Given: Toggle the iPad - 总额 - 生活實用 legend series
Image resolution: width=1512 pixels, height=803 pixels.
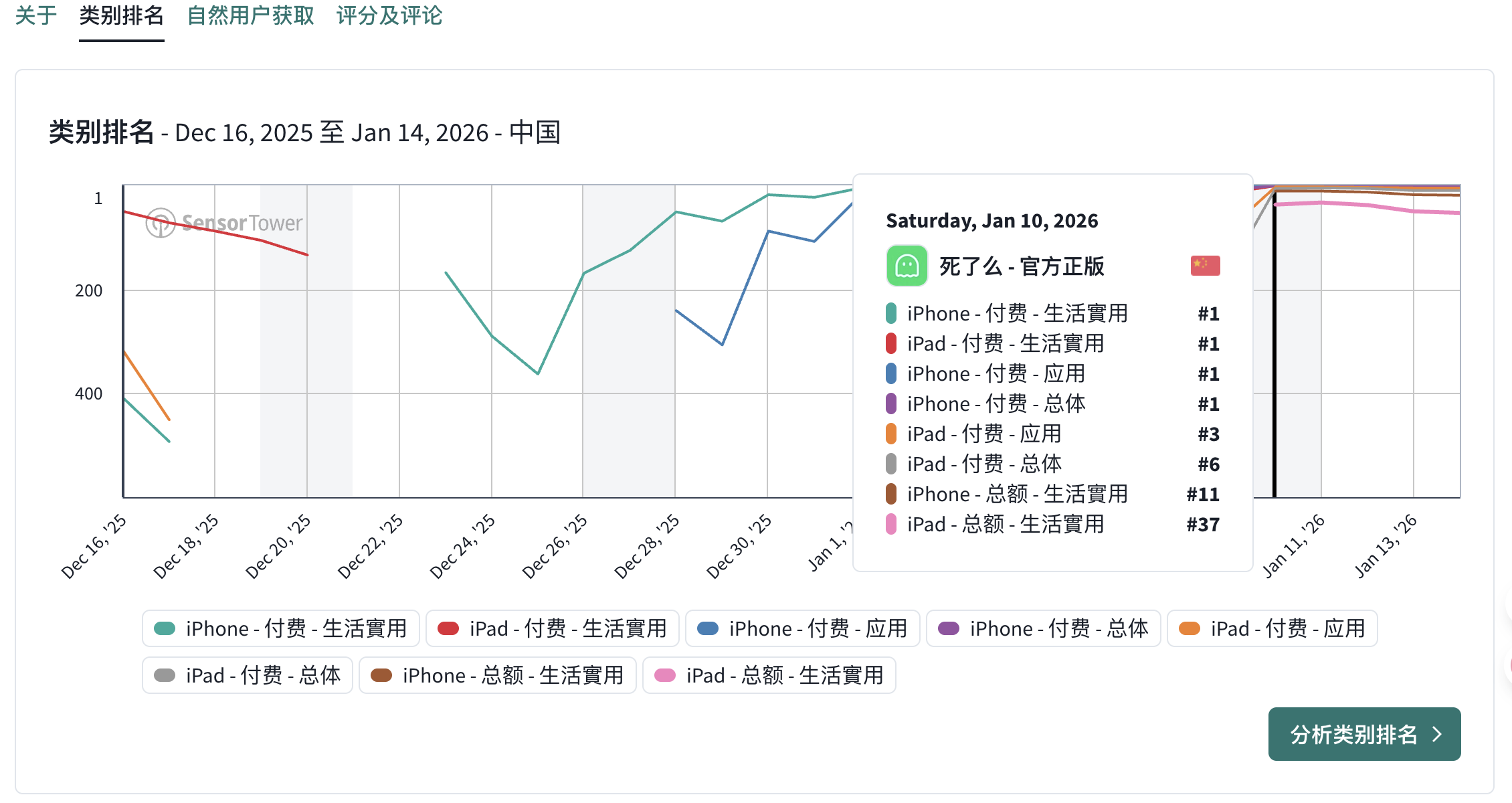Looking at the screenshot, I should click(769, 676).
